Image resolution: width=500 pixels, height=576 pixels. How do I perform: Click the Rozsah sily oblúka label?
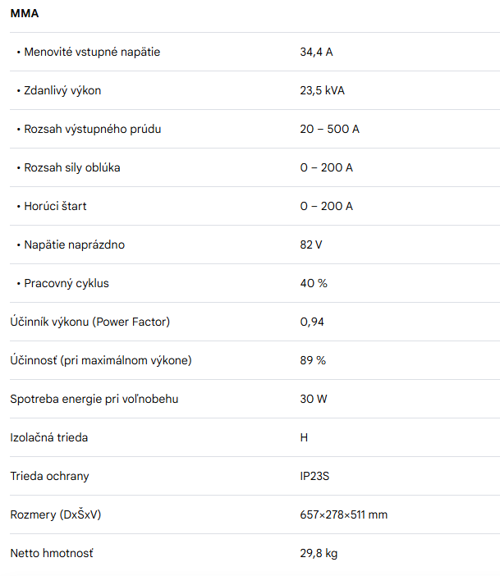point(72,168)
